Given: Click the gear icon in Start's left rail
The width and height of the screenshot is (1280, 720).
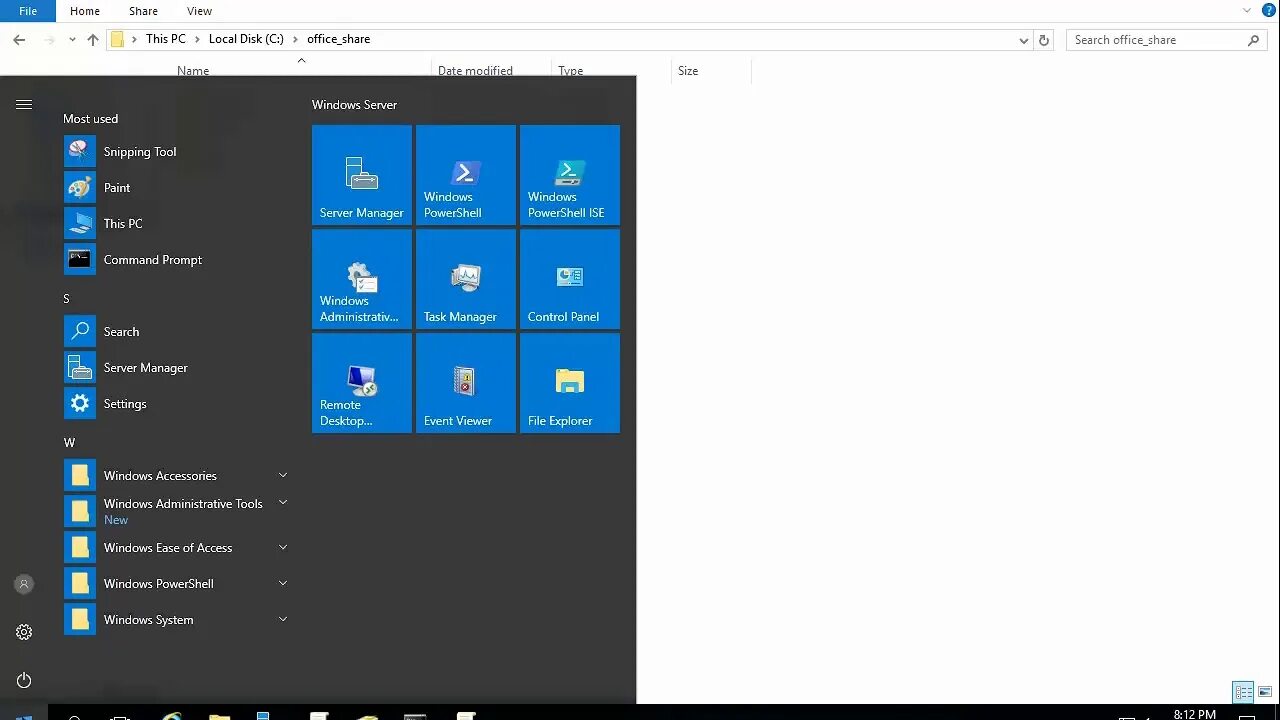Looking at the screenshot, I should 24,632.
